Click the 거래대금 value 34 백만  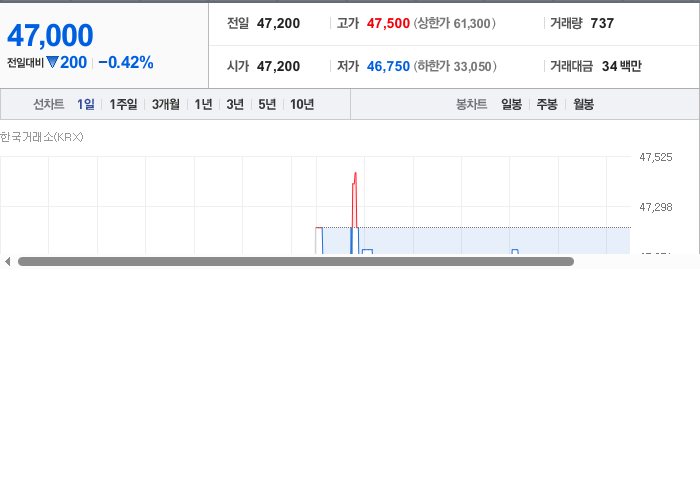622,66
